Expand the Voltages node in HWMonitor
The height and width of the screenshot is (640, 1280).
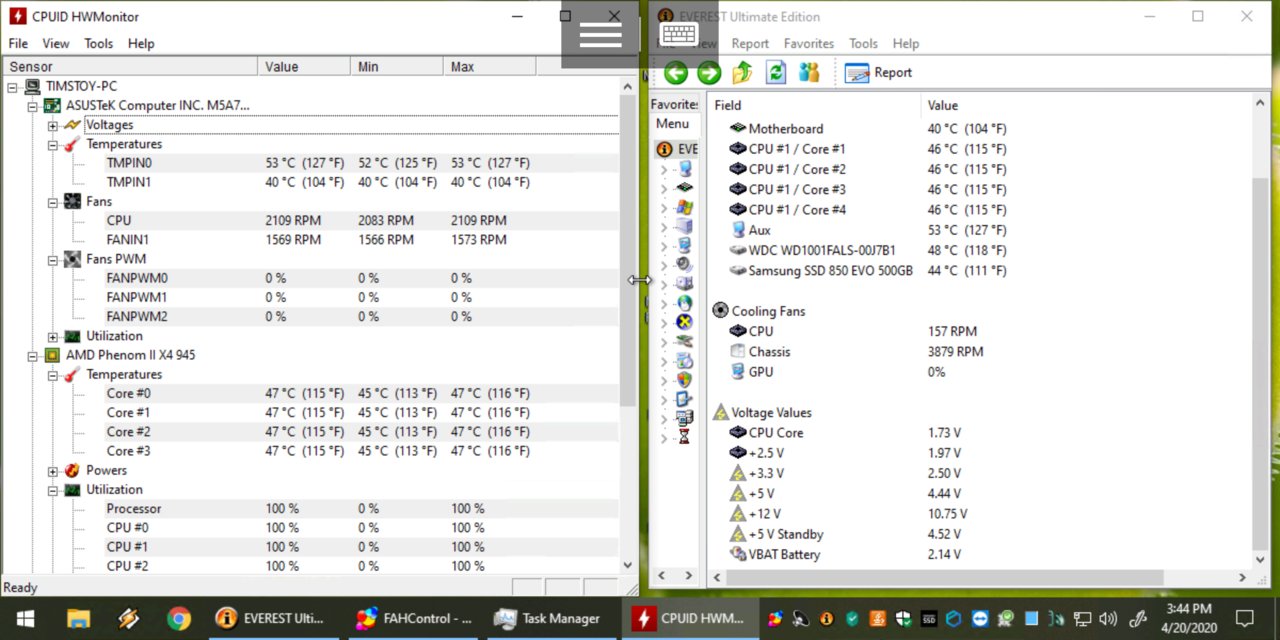click(53, 125)
